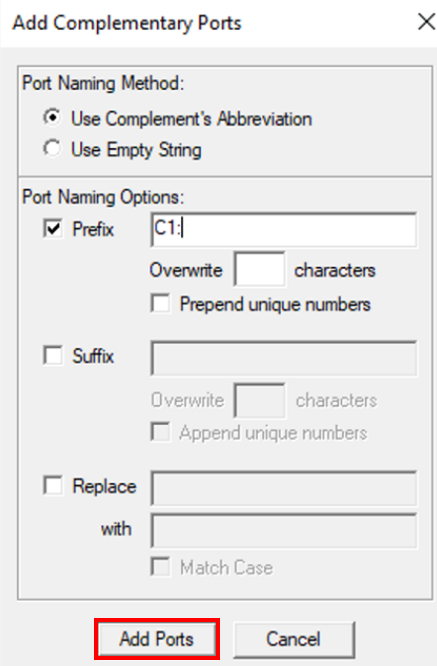Click the Add Ports button
437x666 pixels.
tap(157, 639)
